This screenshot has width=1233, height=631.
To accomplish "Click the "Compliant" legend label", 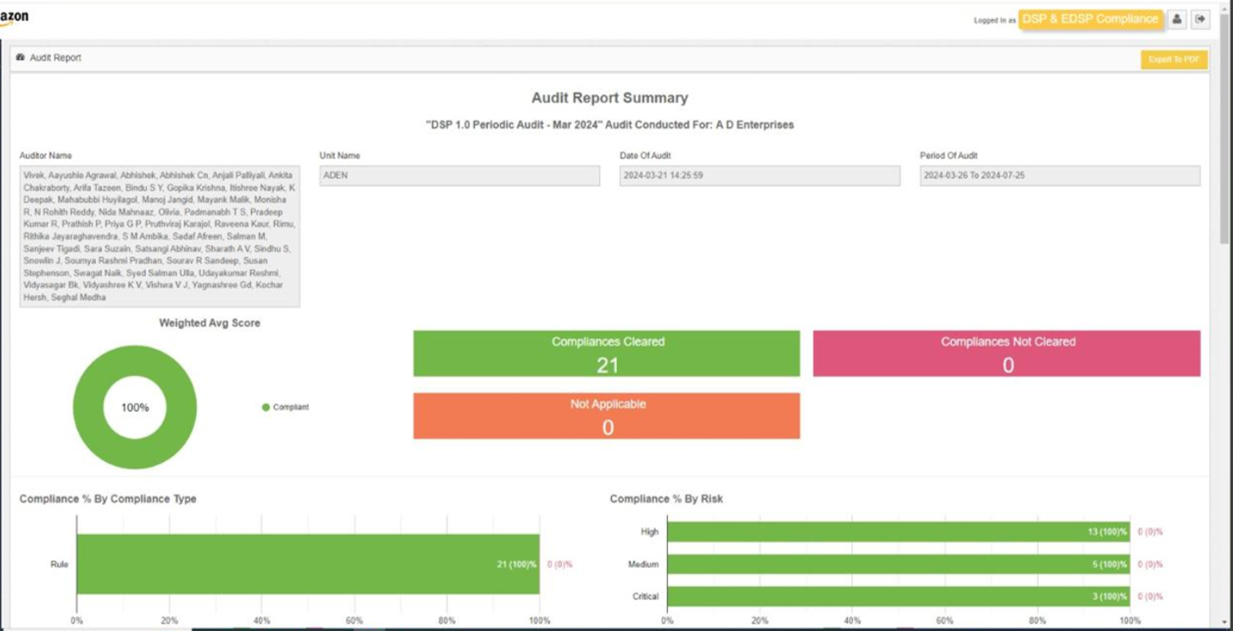I will point(291,407).
